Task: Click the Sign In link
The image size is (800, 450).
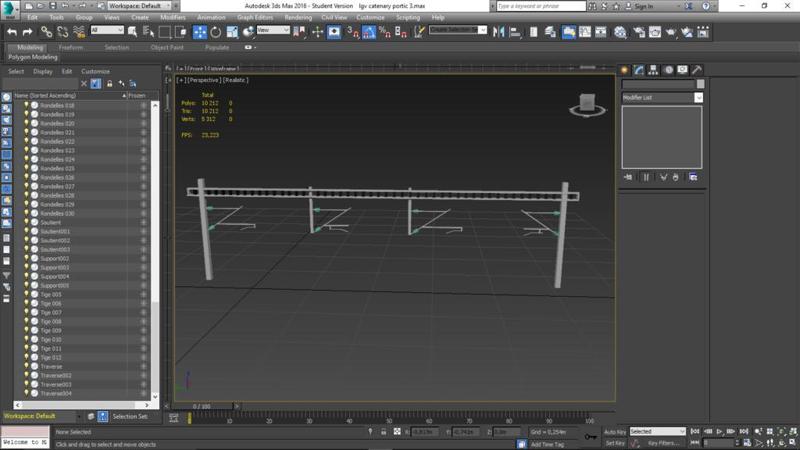Action: click(643, 6)
